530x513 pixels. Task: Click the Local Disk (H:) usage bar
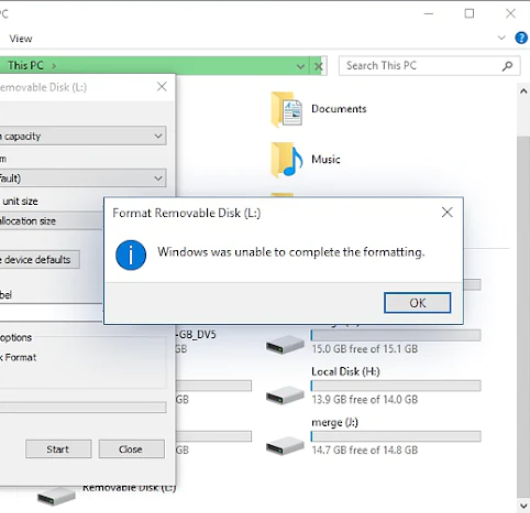396,386
